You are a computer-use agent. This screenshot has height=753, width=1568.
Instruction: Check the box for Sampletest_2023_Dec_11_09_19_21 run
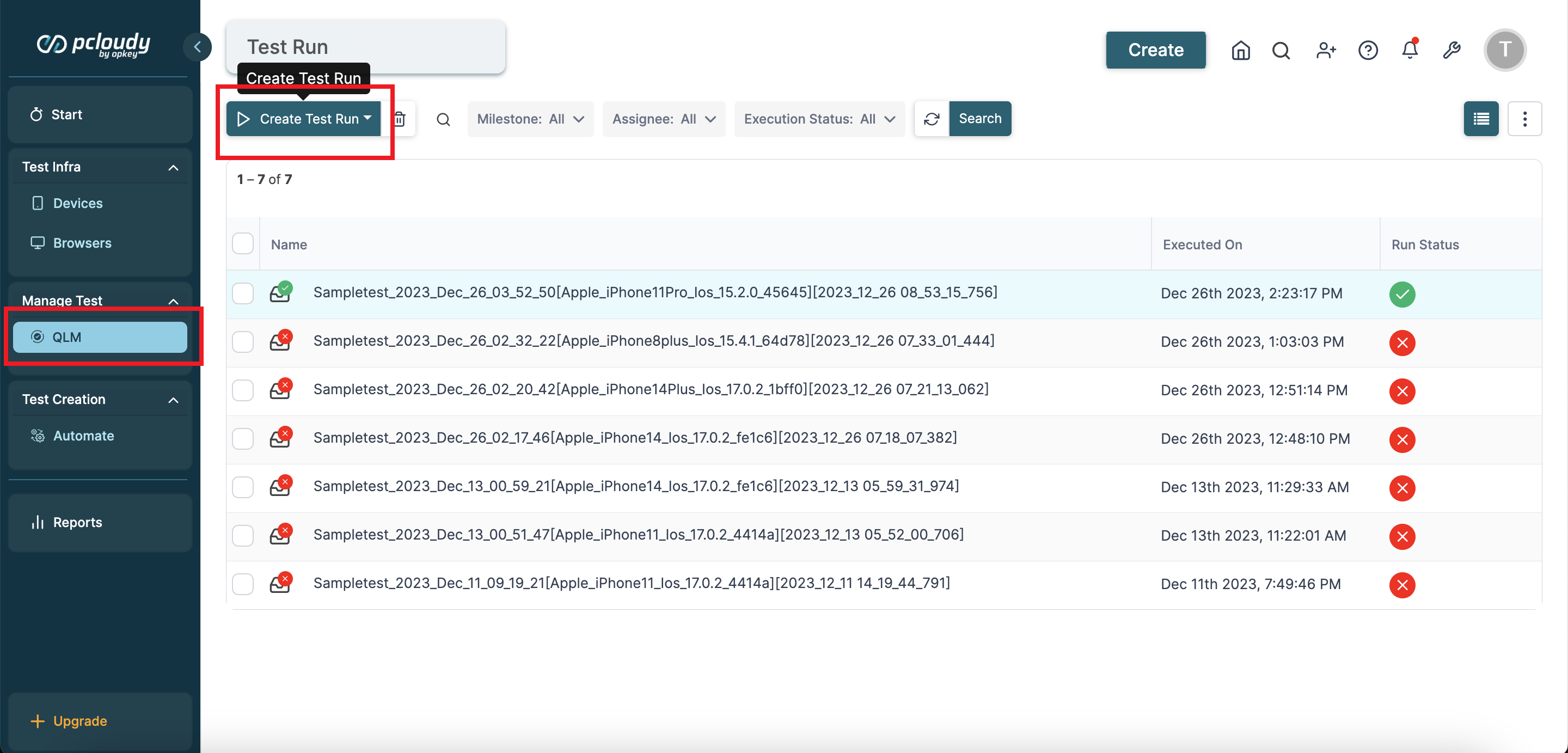click(243, 584)
